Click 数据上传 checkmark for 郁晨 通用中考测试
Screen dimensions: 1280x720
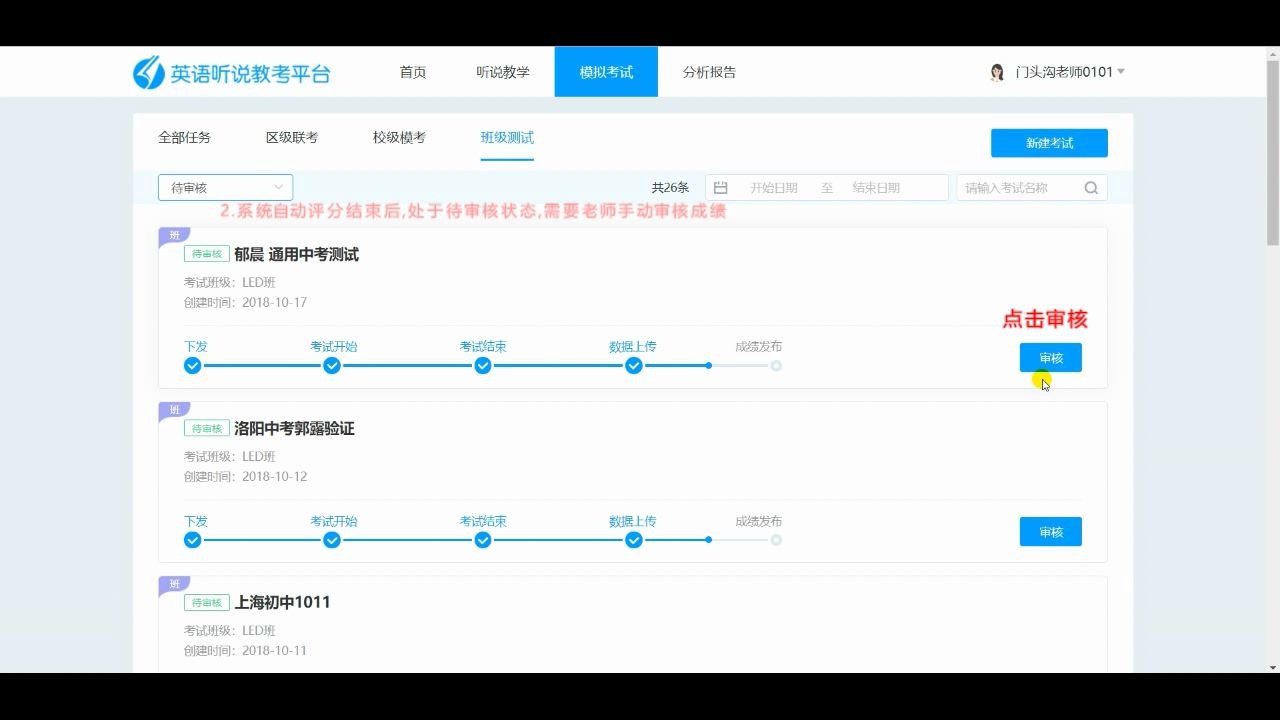point(634,366)
